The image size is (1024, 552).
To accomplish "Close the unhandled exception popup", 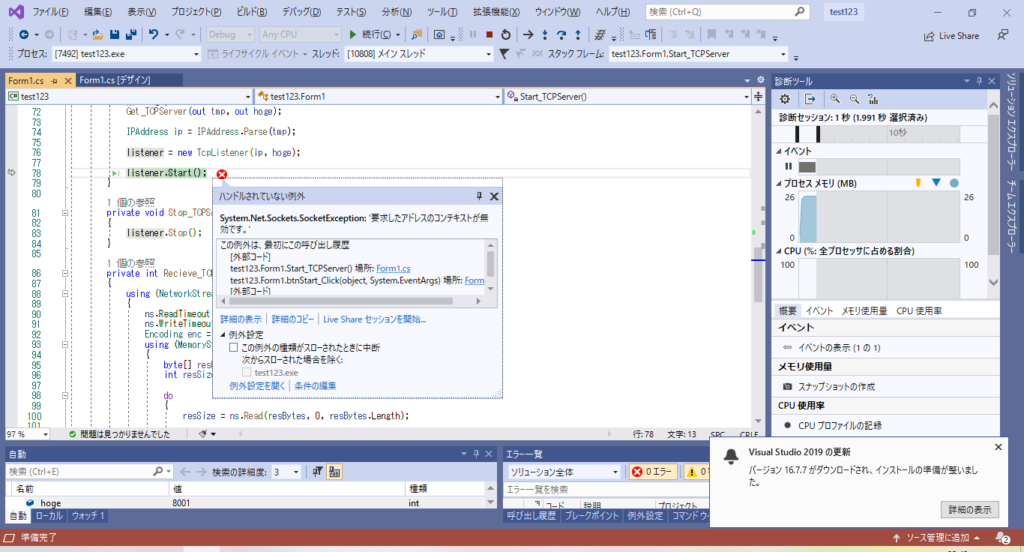I will (494, 196).
